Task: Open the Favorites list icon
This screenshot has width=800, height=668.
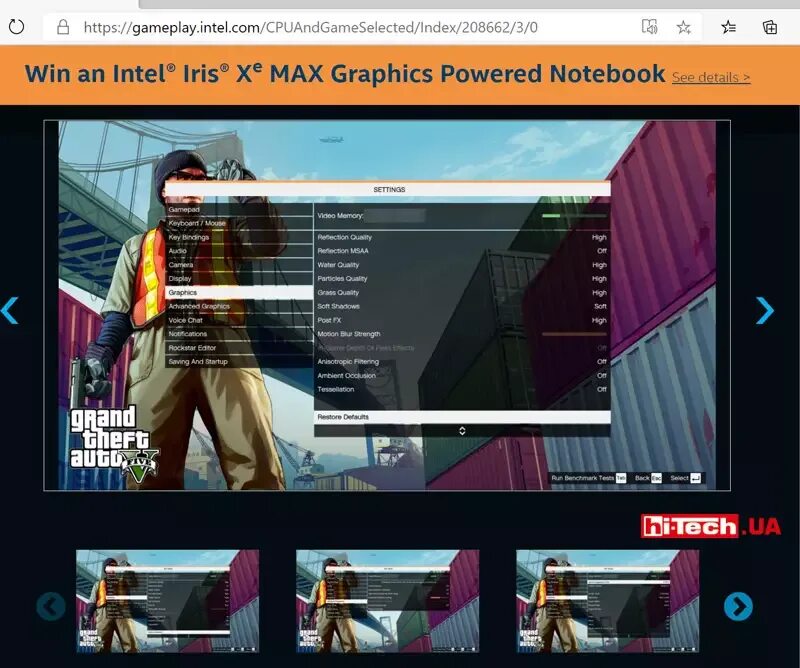Action: coord(729,27)
